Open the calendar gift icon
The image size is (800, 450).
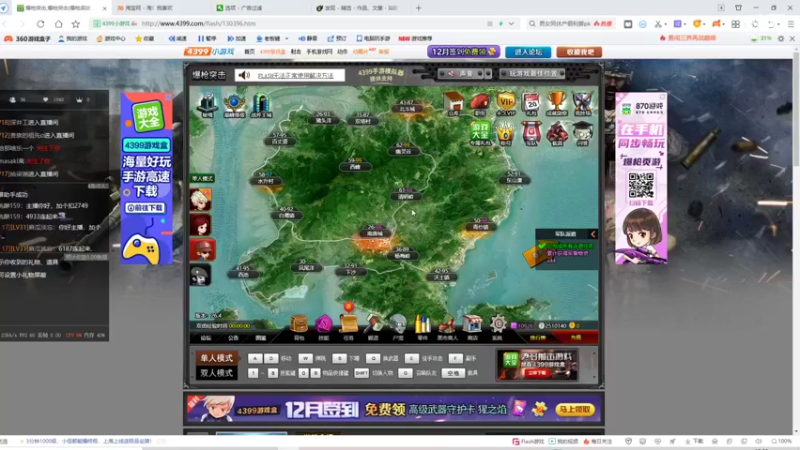[531, 103]
